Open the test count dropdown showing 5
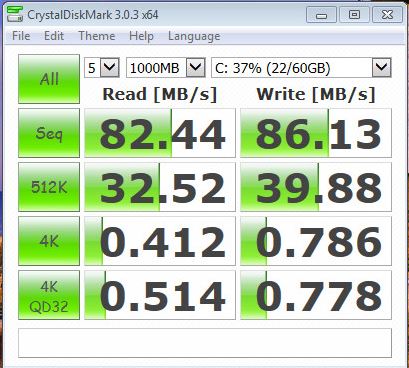409x368 pixels. point(102,68)
